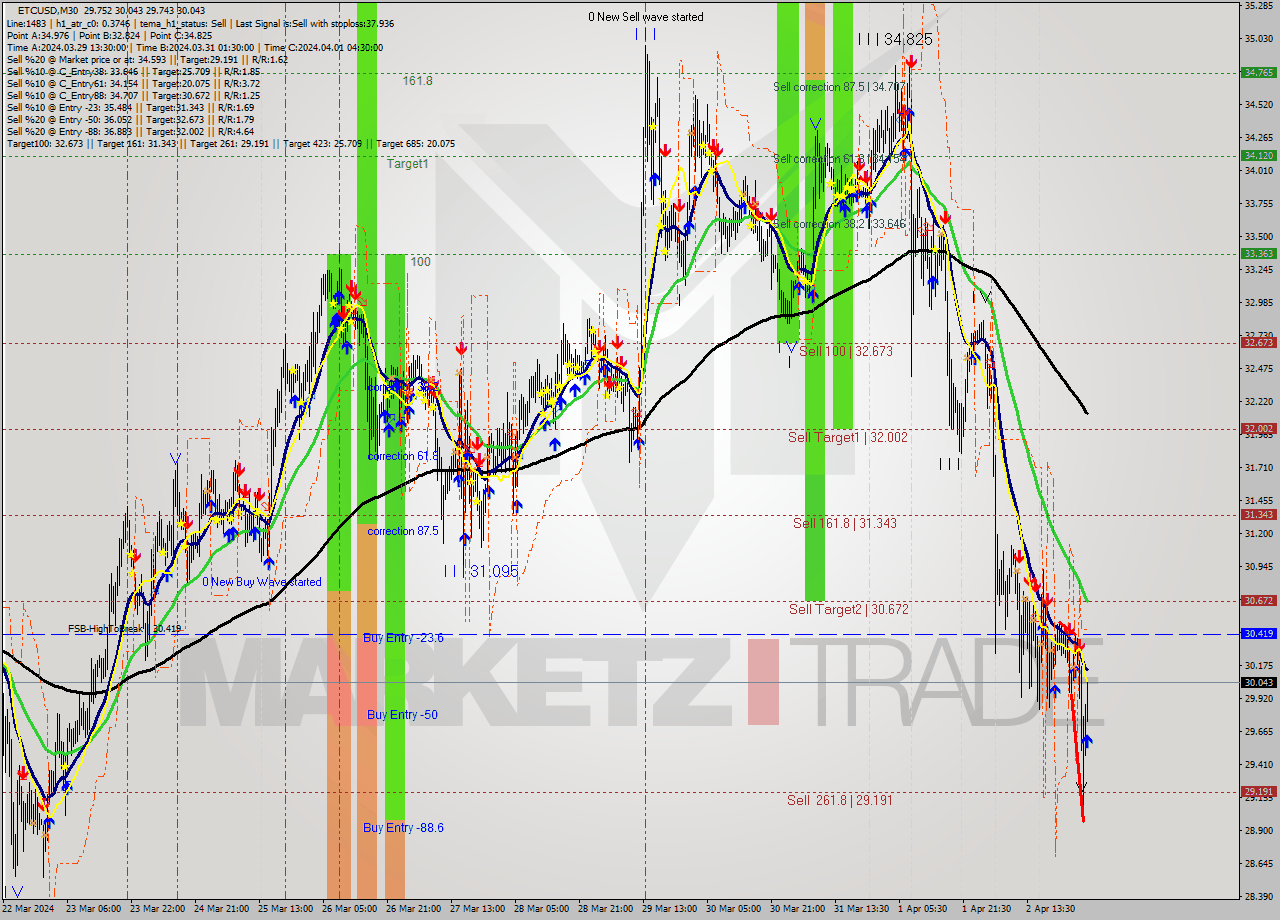Click the green 33.363 price tag
The width and height of the screenshot is (1280, 920).
pos(1258,253)
